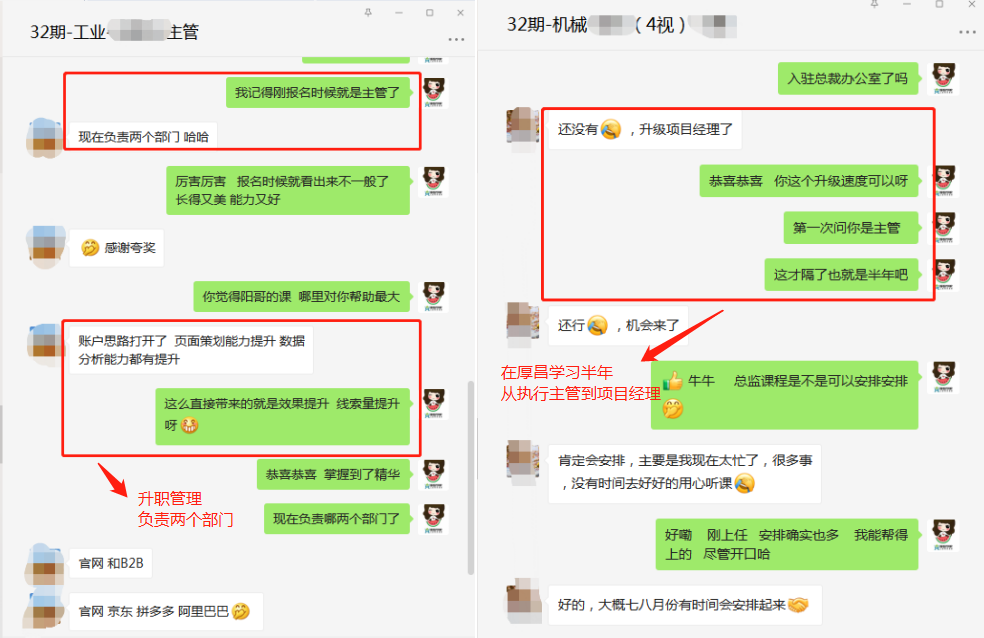The width and height of the screenshot is (984, 638).
Task: Select message '官网 京东 拼多多 阿里巴巴'
Action: coord(166,611)
